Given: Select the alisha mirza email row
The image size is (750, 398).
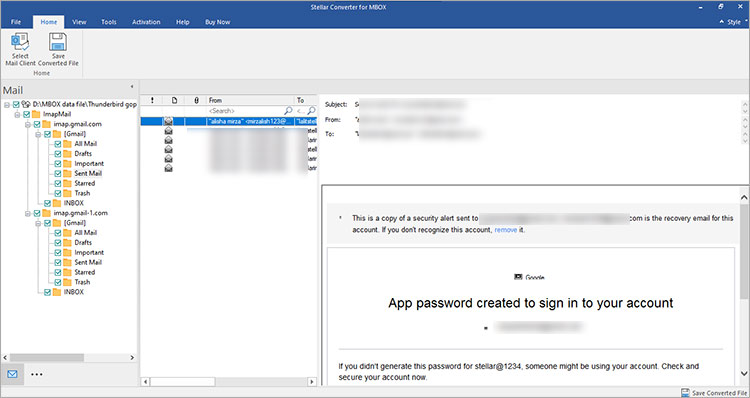Looking at the screenshot, I should coord(229,122).
